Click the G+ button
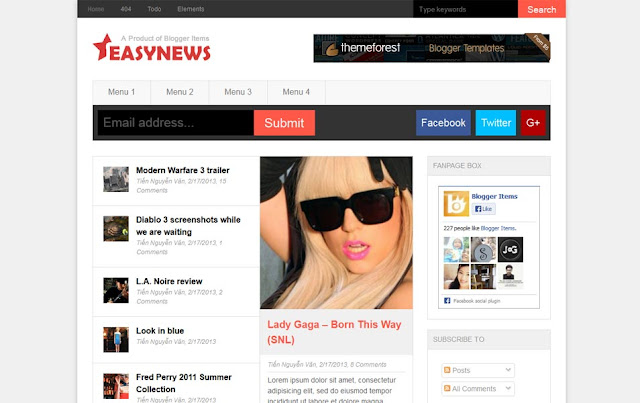 [533, 123]
